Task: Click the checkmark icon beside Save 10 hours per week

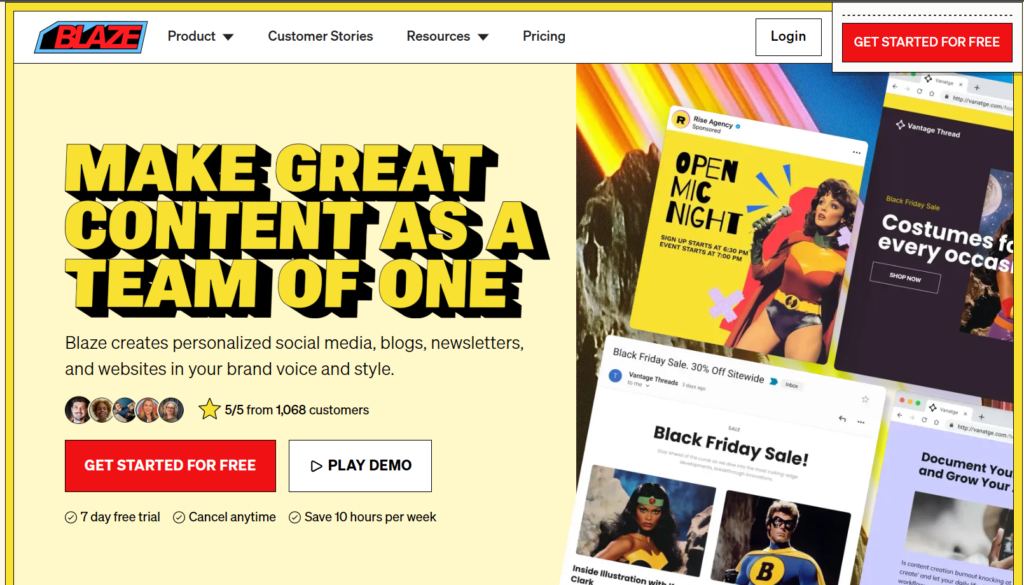Action: pyautogui.click(x=295, y=518)
